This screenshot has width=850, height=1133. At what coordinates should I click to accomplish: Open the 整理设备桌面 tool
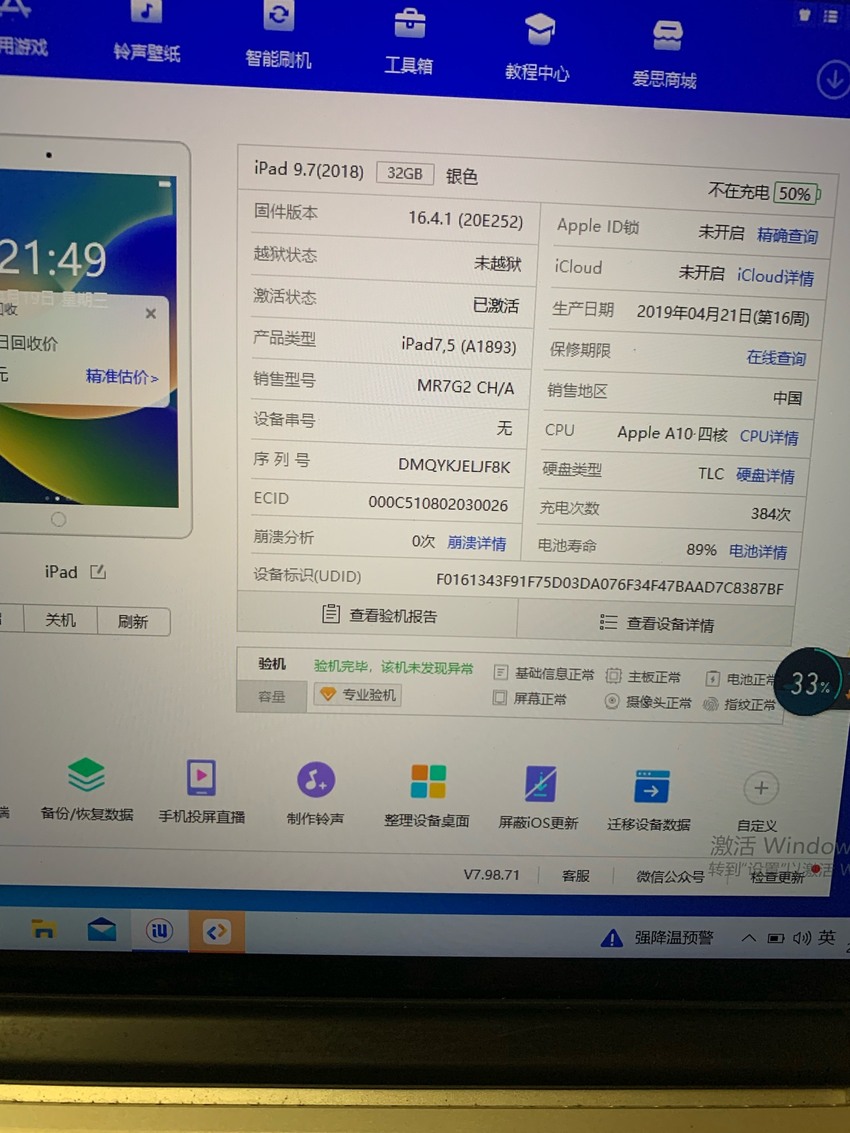click(427, 796)
